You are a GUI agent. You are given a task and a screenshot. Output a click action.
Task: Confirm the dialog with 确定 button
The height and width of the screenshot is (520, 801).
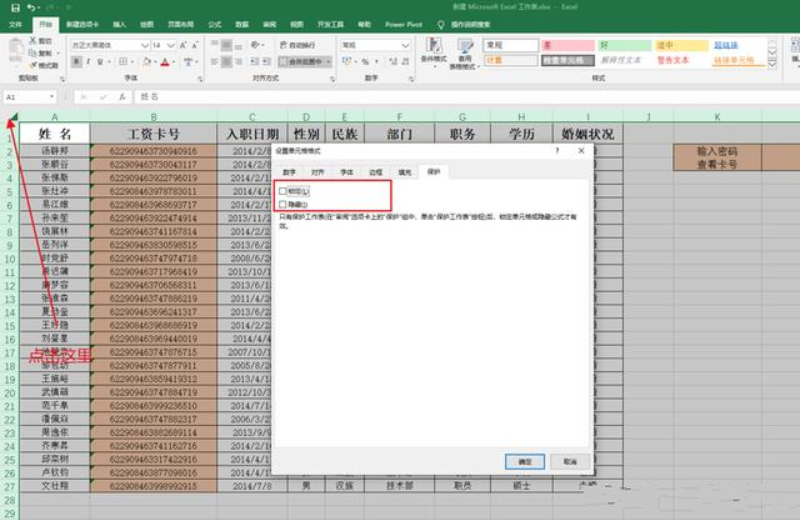coord(525,462)
